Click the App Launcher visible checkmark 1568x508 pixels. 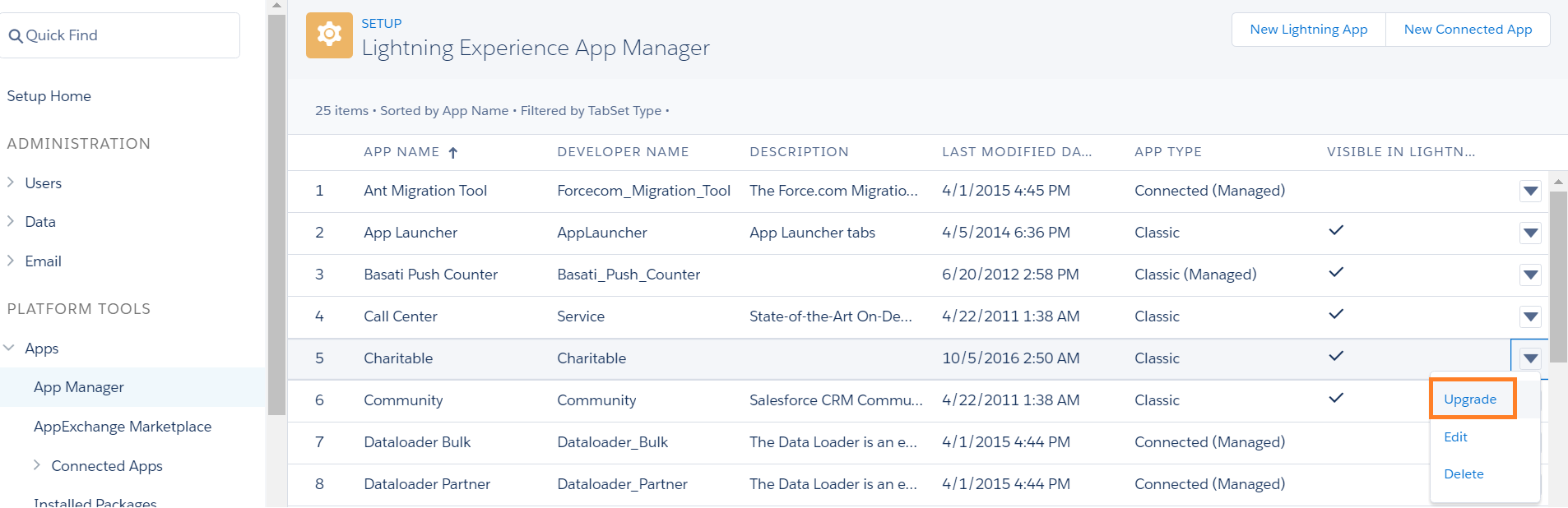(1336, 230)
